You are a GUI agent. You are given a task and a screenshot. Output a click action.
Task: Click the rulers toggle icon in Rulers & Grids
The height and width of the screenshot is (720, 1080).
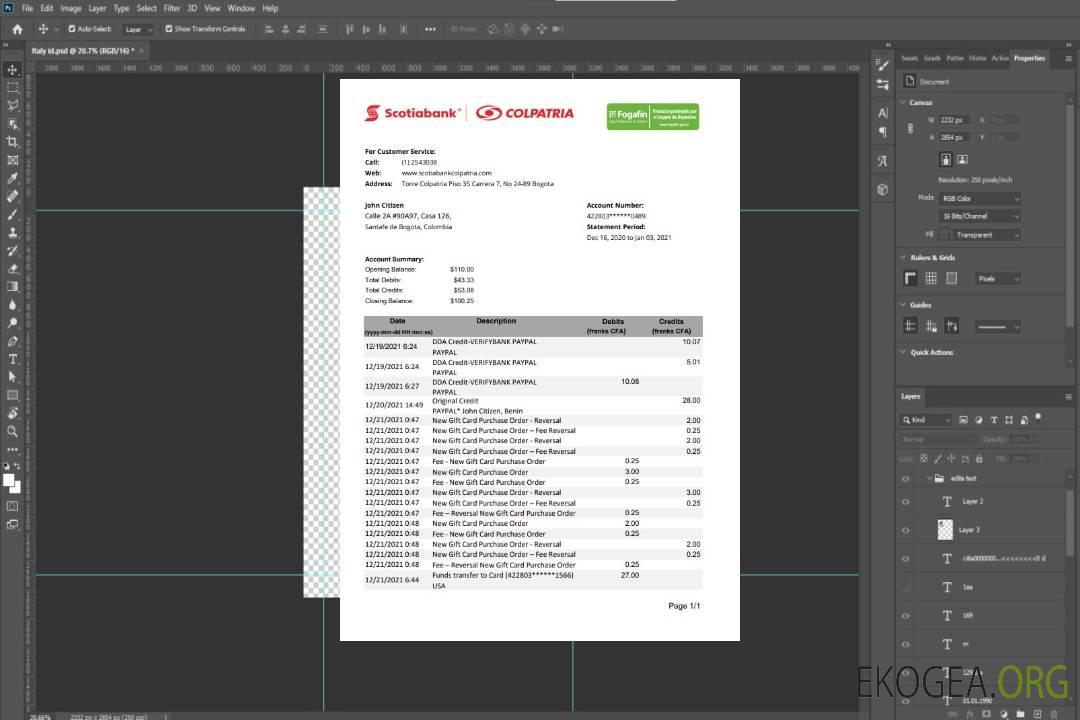point(910,278)
